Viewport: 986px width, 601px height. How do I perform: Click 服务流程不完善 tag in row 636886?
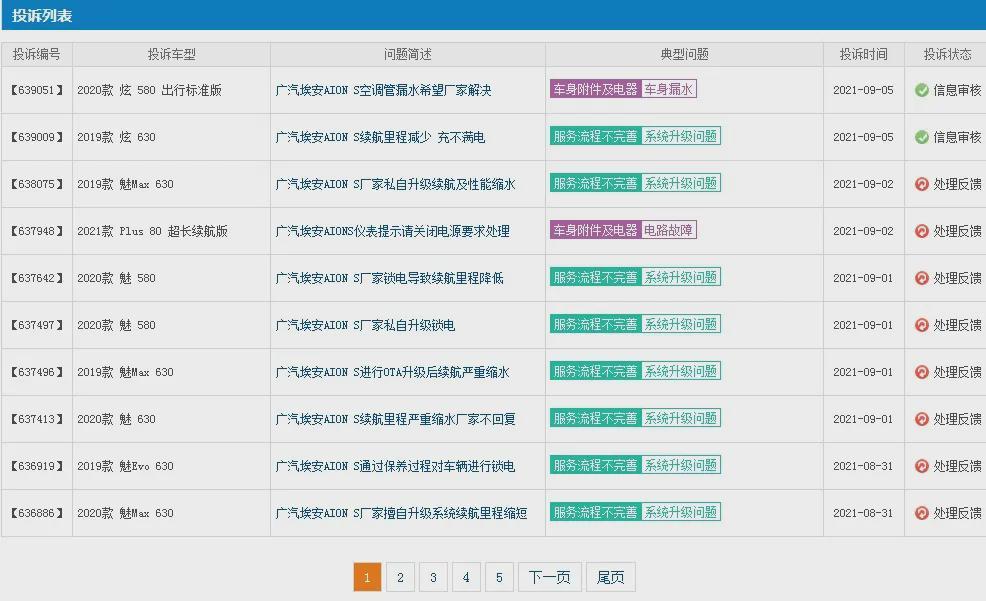coord(595,512)
